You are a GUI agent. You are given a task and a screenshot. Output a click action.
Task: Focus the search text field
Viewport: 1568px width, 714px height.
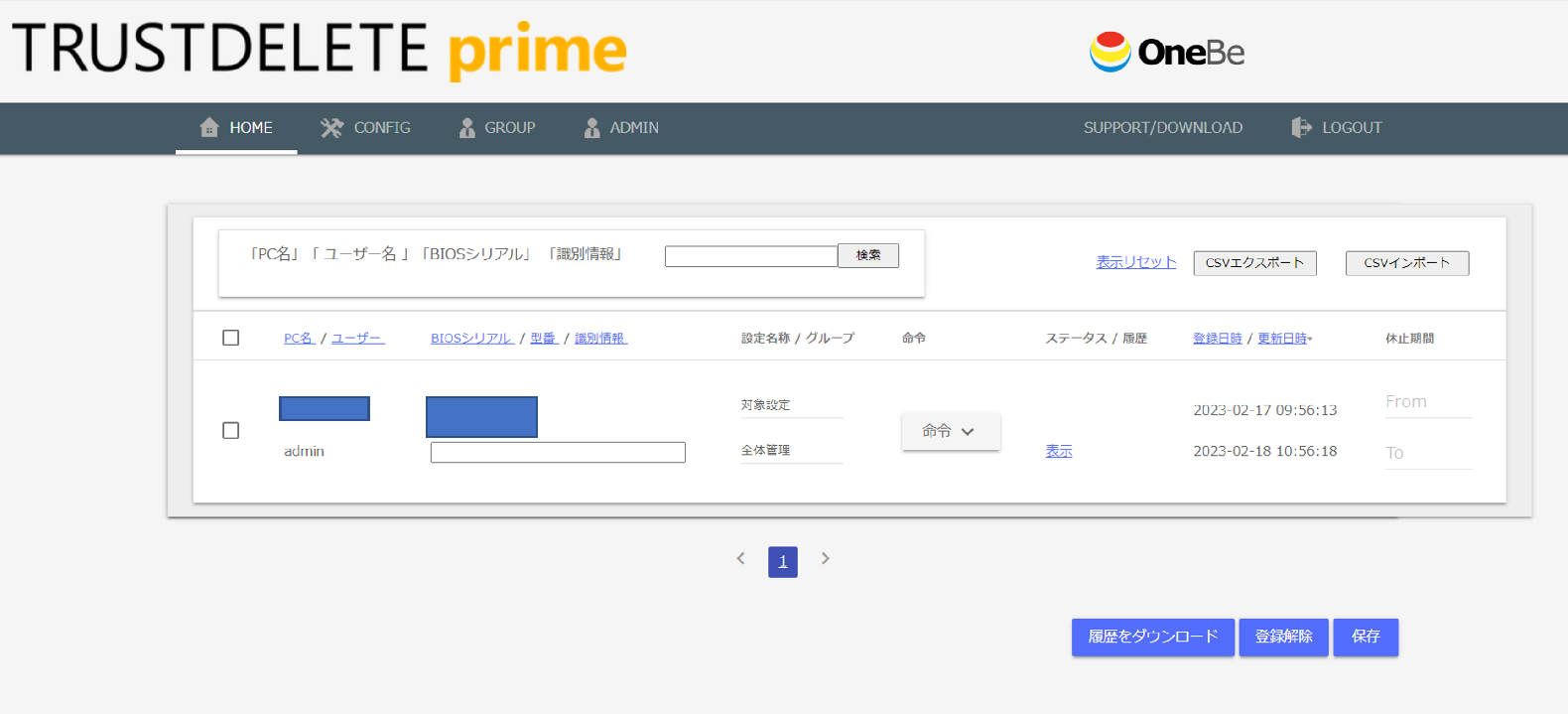(x=751, y=256)
